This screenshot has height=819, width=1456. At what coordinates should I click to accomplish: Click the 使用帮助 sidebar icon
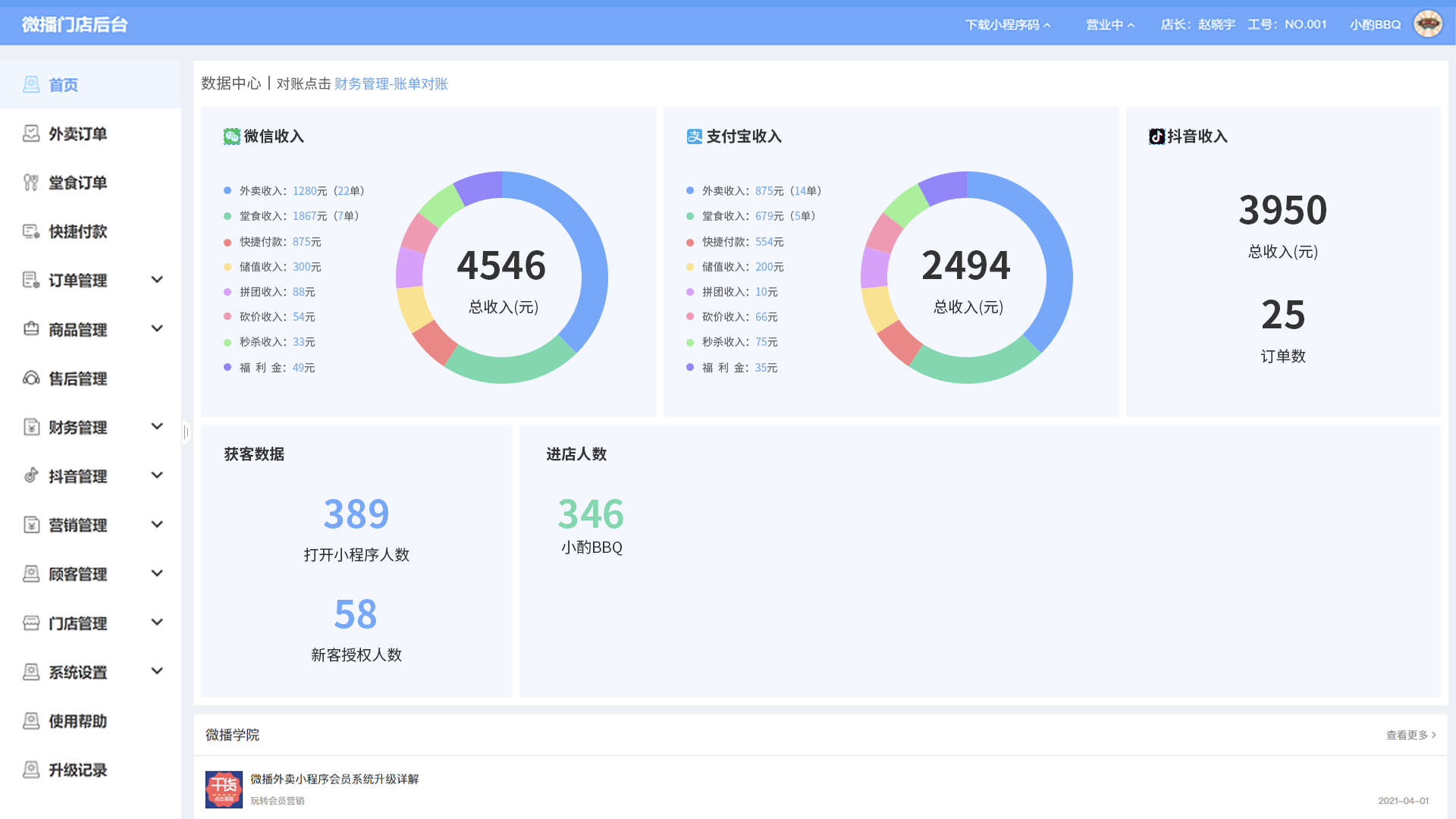click(31, 720)
